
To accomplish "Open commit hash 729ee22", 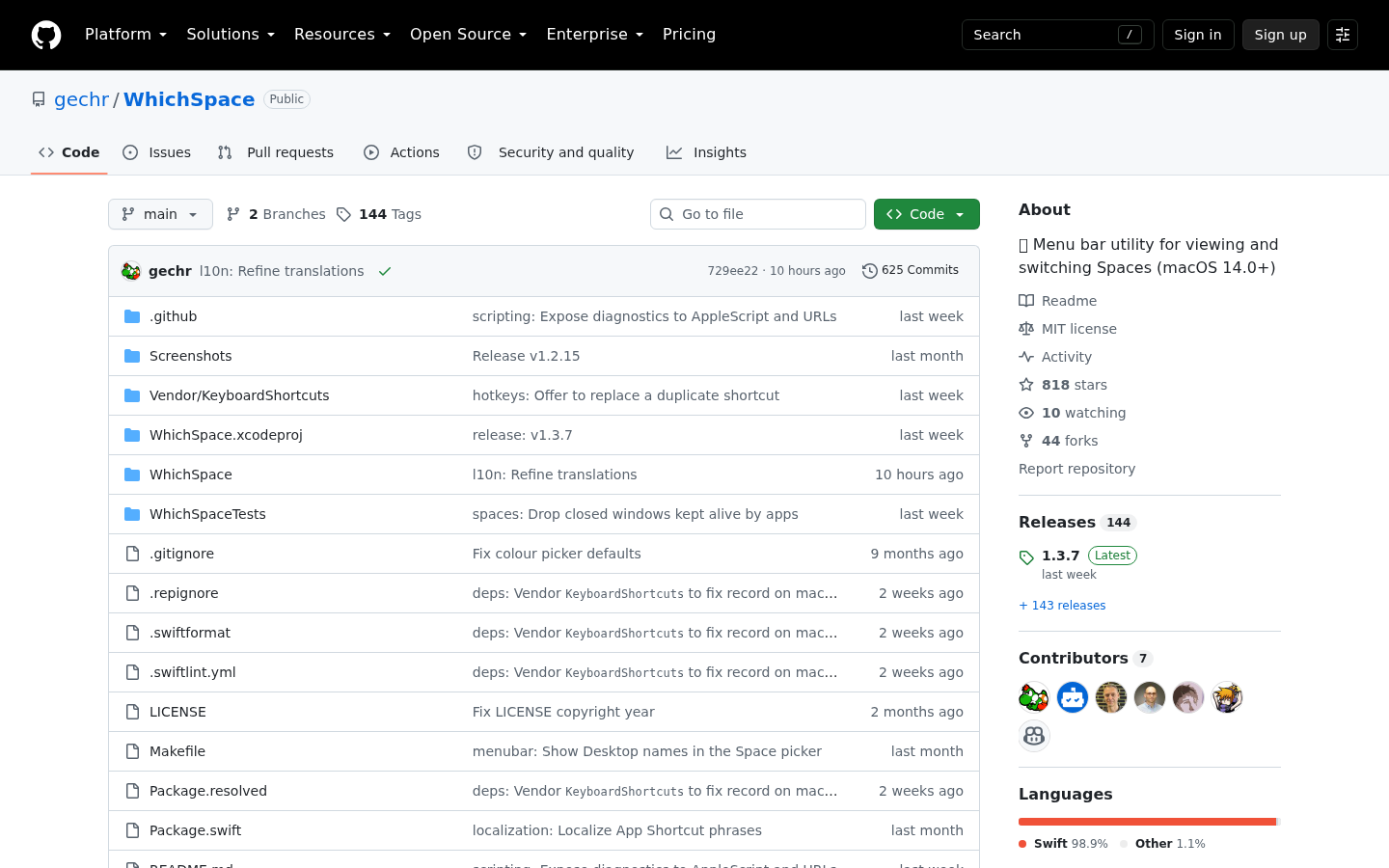I will point(733,271).
